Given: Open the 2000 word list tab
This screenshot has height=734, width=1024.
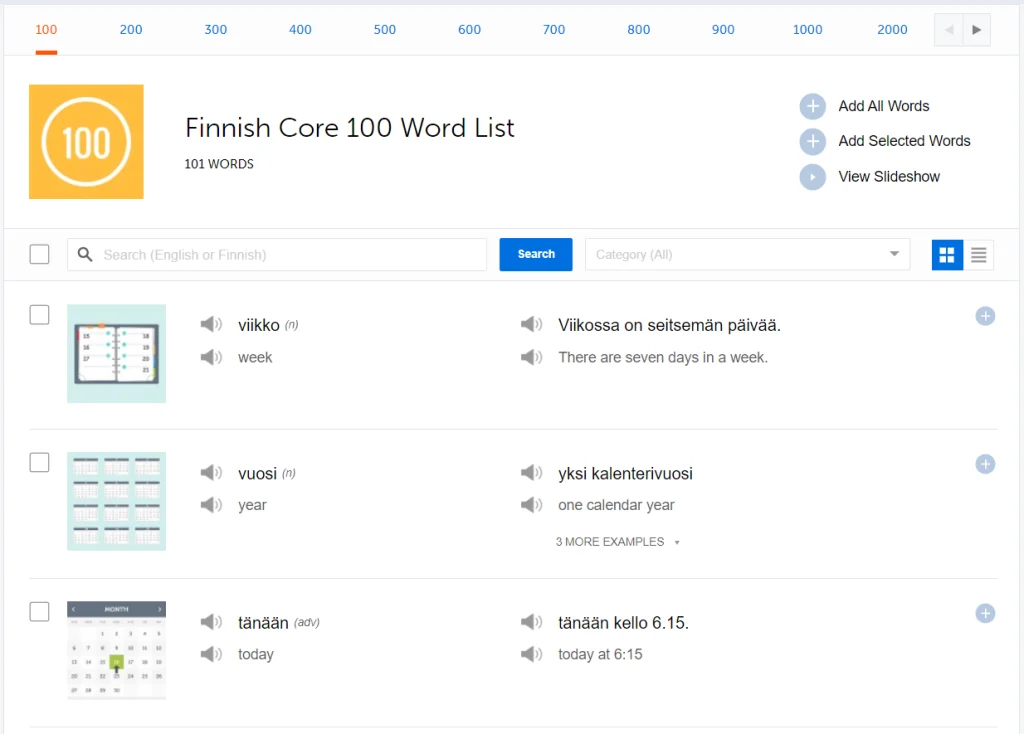Looking at the screenshot, I should click(892, 29).
